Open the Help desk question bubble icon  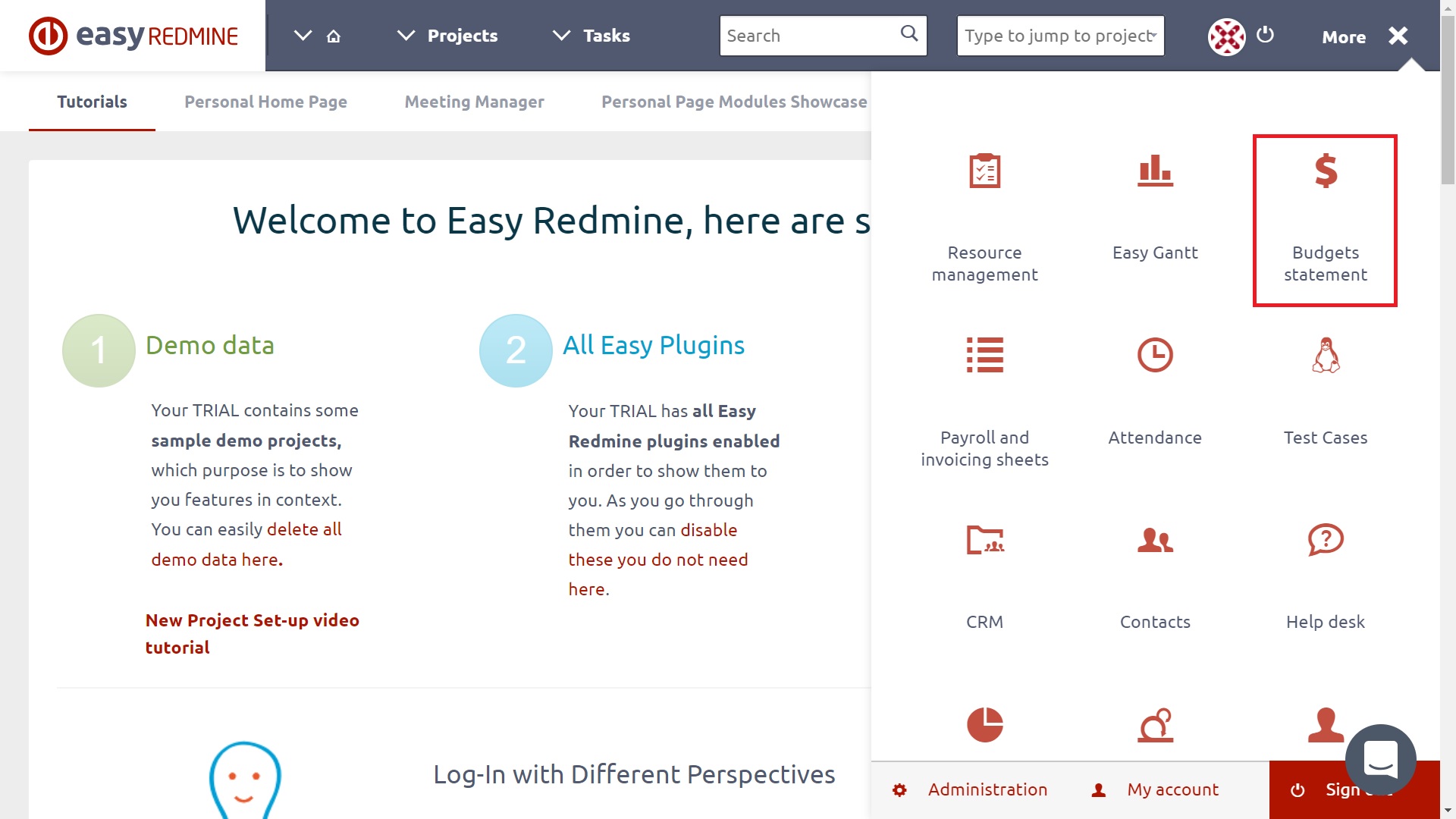pos(1326,539)
